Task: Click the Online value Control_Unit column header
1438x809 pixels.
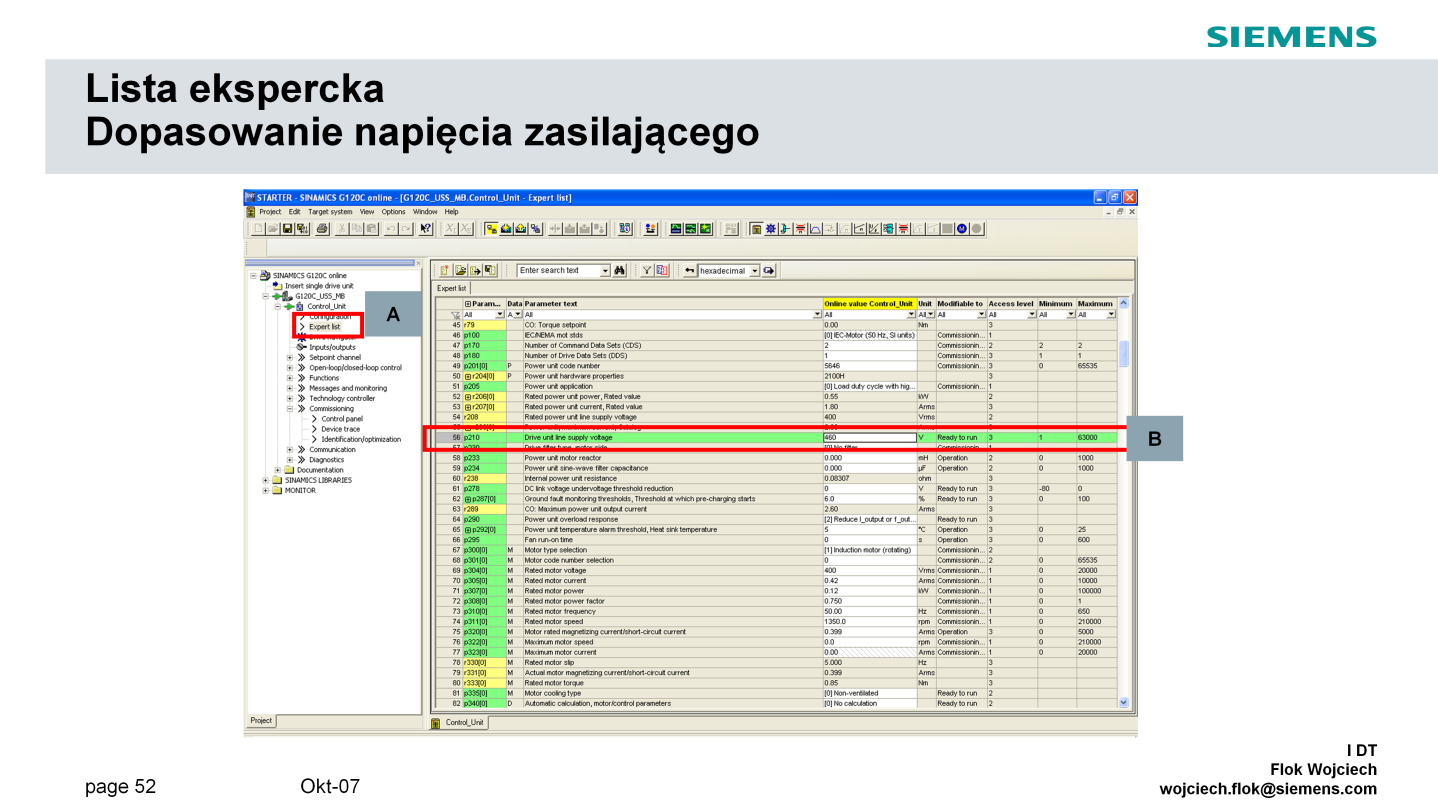Action: pyautogui.click(x=869, y=303)
